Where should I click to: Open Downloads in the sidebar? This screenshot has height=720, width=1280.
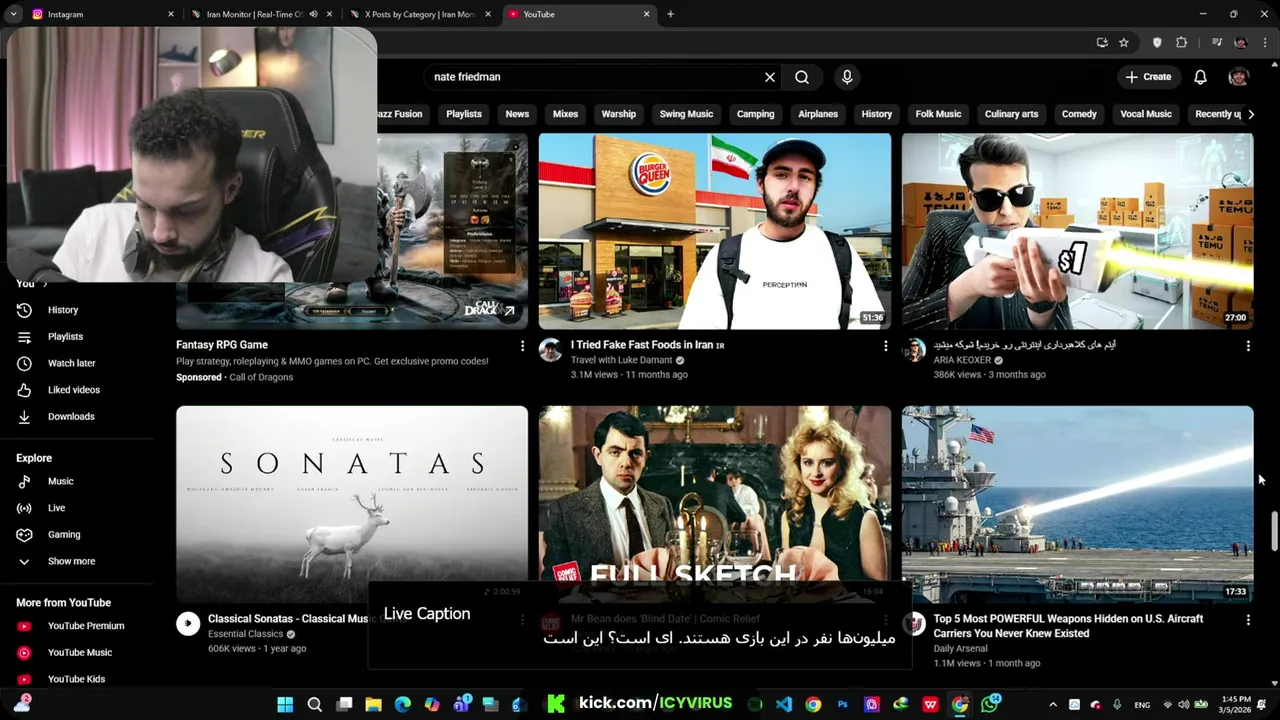[71, 416]
